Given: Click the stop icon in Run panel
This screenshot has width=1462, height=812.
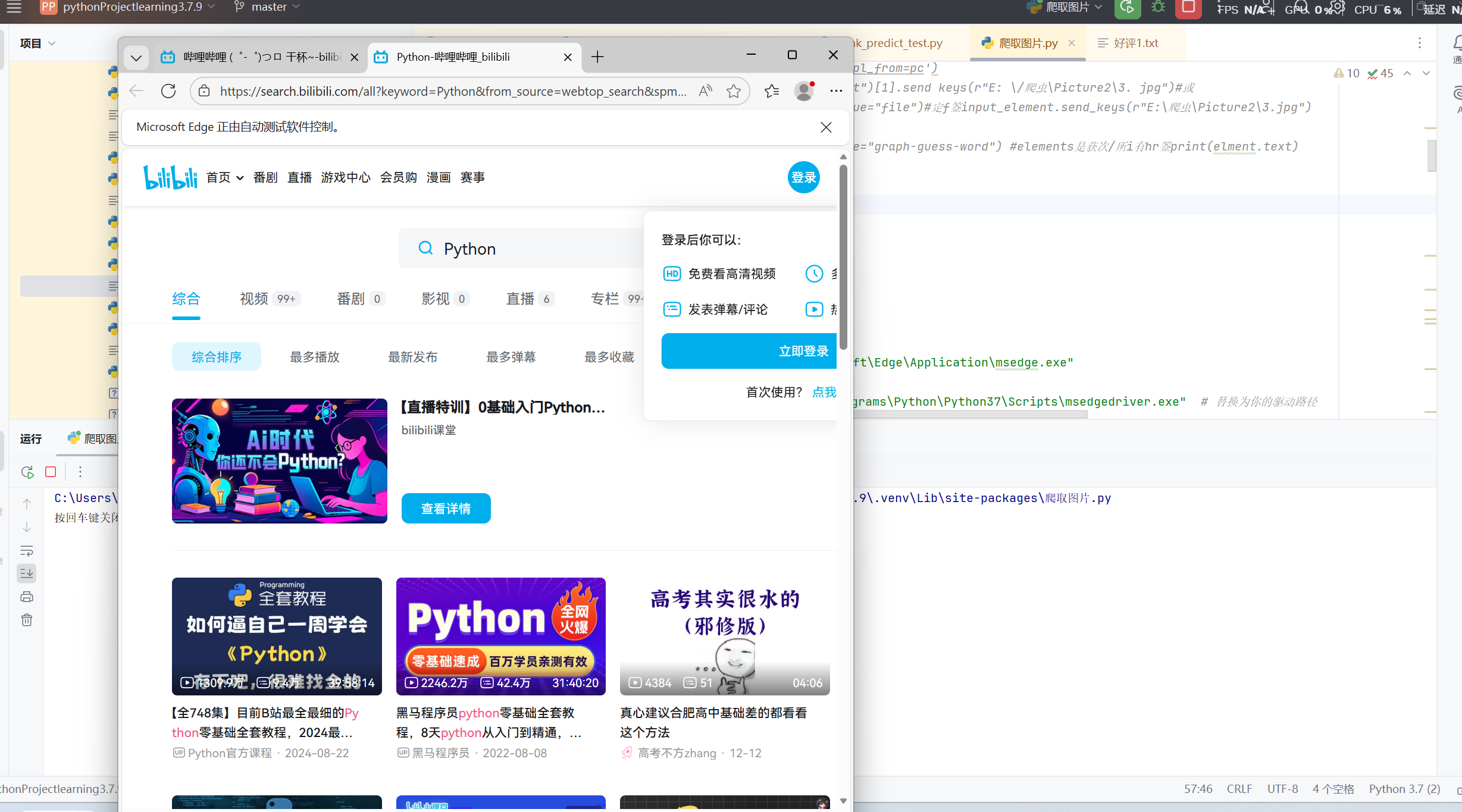Looking at the screenshot, I should pos(51,472).
